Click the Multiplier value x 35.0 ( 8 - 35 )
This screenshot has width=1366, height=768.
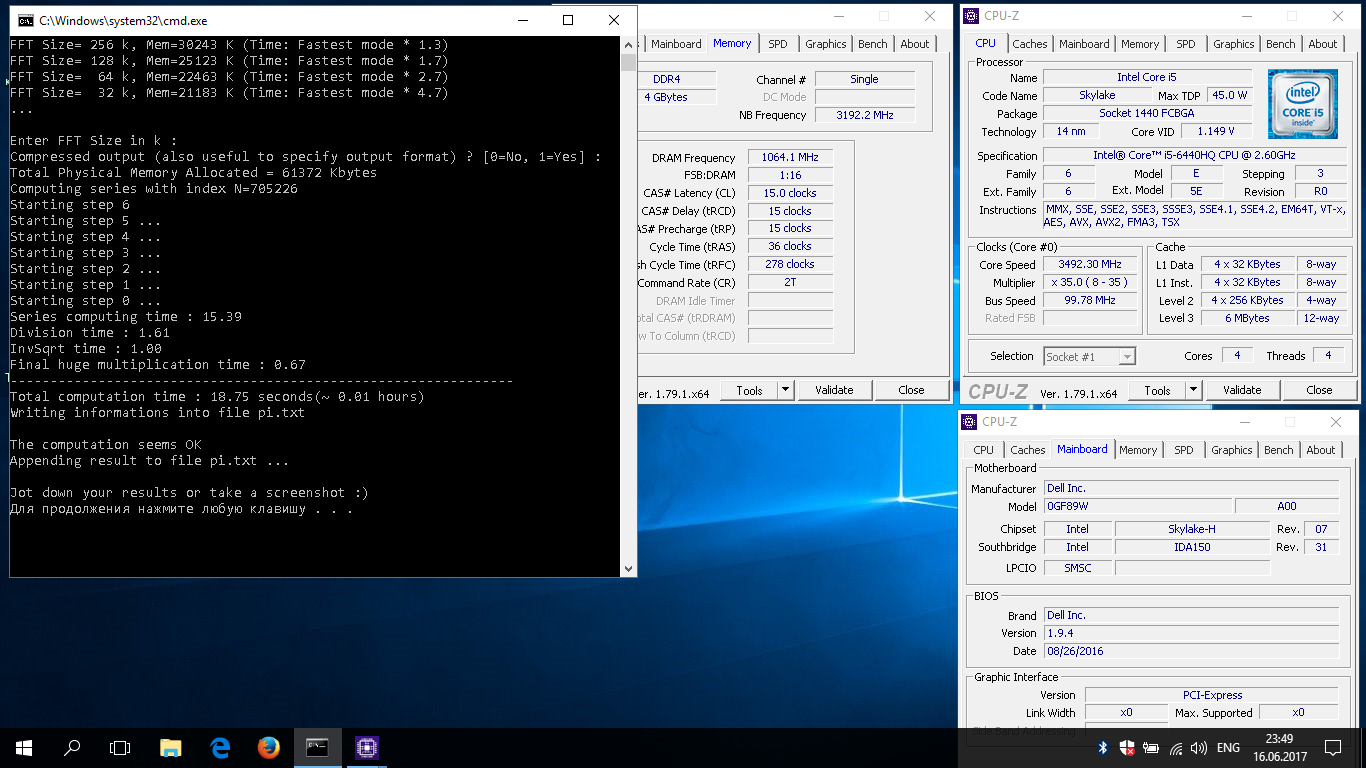tap(1090, 282)
